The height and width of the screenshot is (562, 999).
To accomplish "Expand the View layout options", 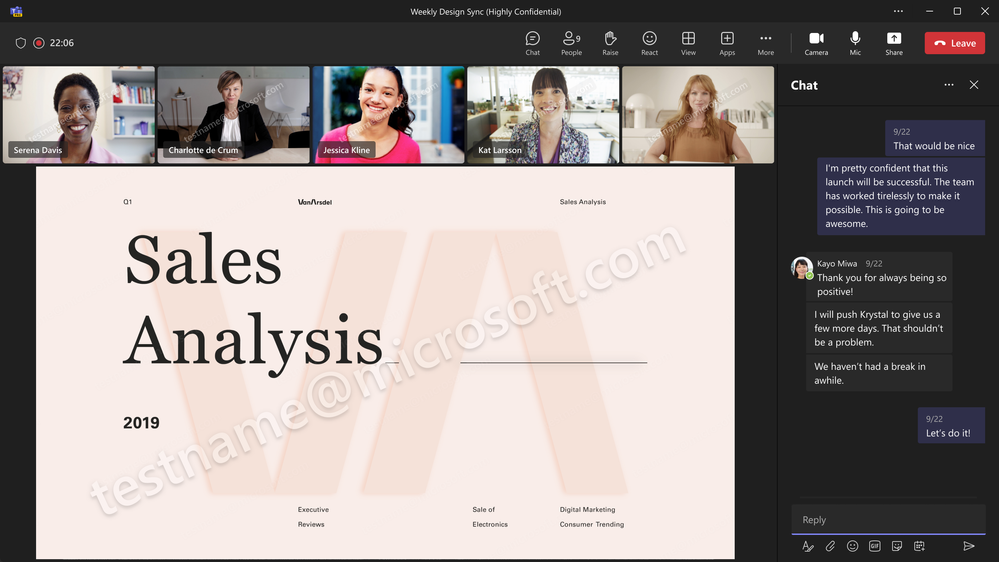I will click(688, 43).
